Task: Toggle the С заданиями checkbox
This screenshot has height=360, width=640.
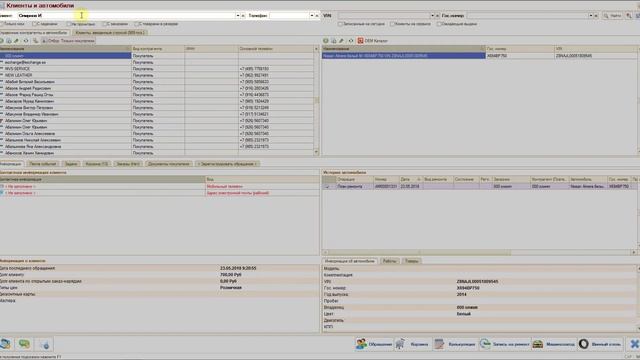Action: 35,24
